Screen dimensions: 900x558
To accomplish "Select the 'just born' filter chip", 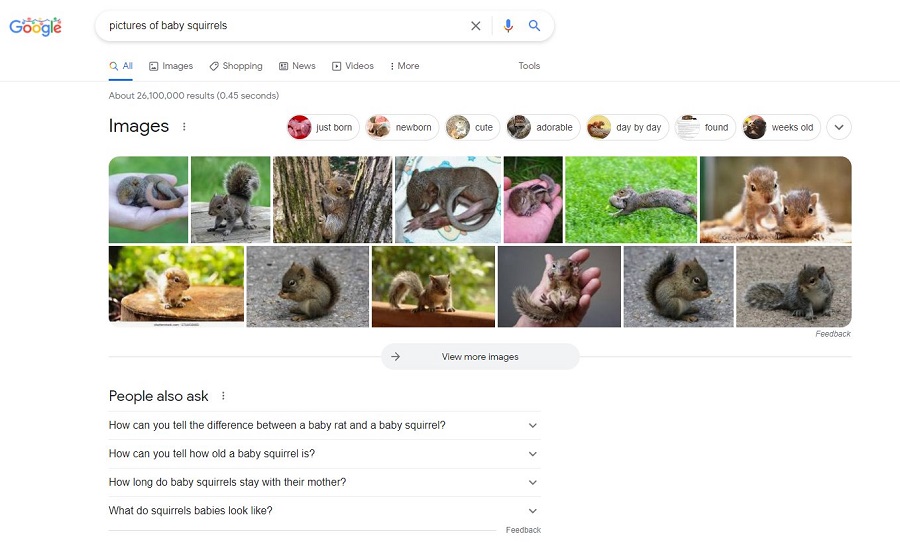I will click(x=323, y=127).
